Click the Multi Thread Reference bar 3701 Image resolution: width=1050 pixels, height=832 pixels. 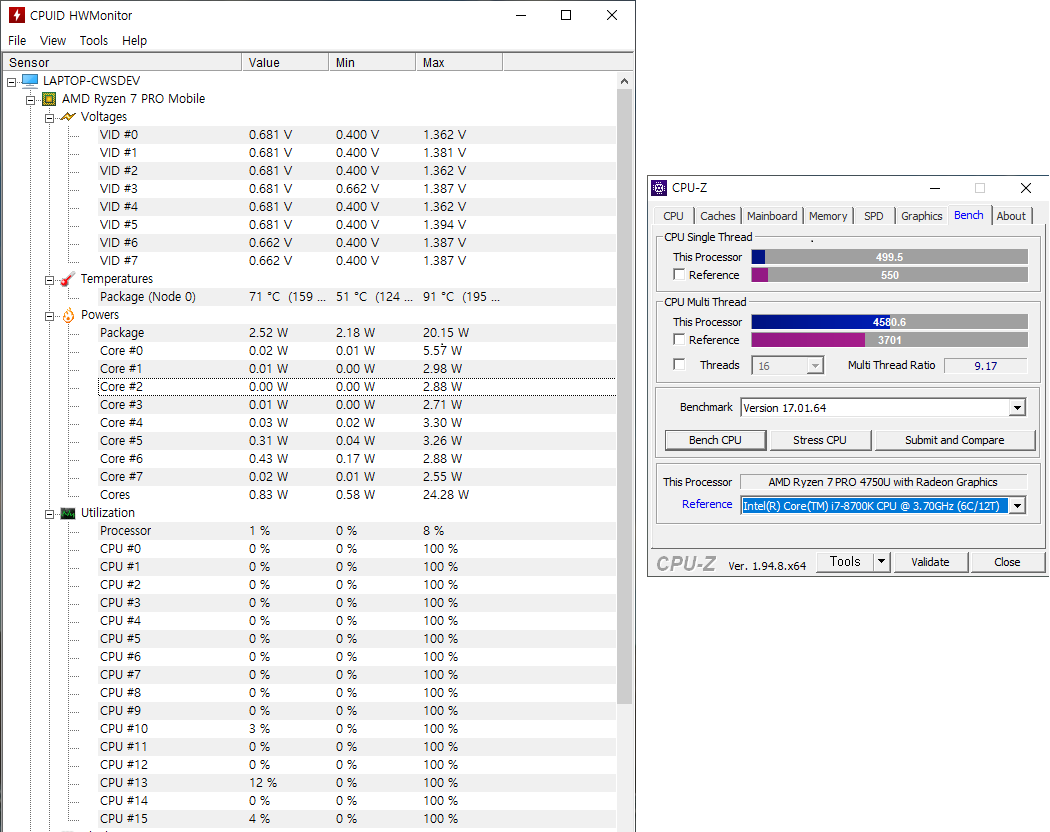(x=889, y=340)
